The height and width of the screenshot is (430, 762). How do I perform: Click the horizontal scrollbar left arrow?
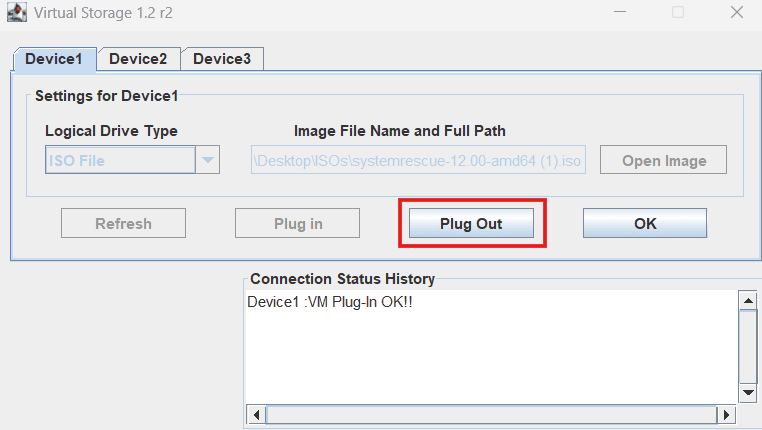point(255,414)
